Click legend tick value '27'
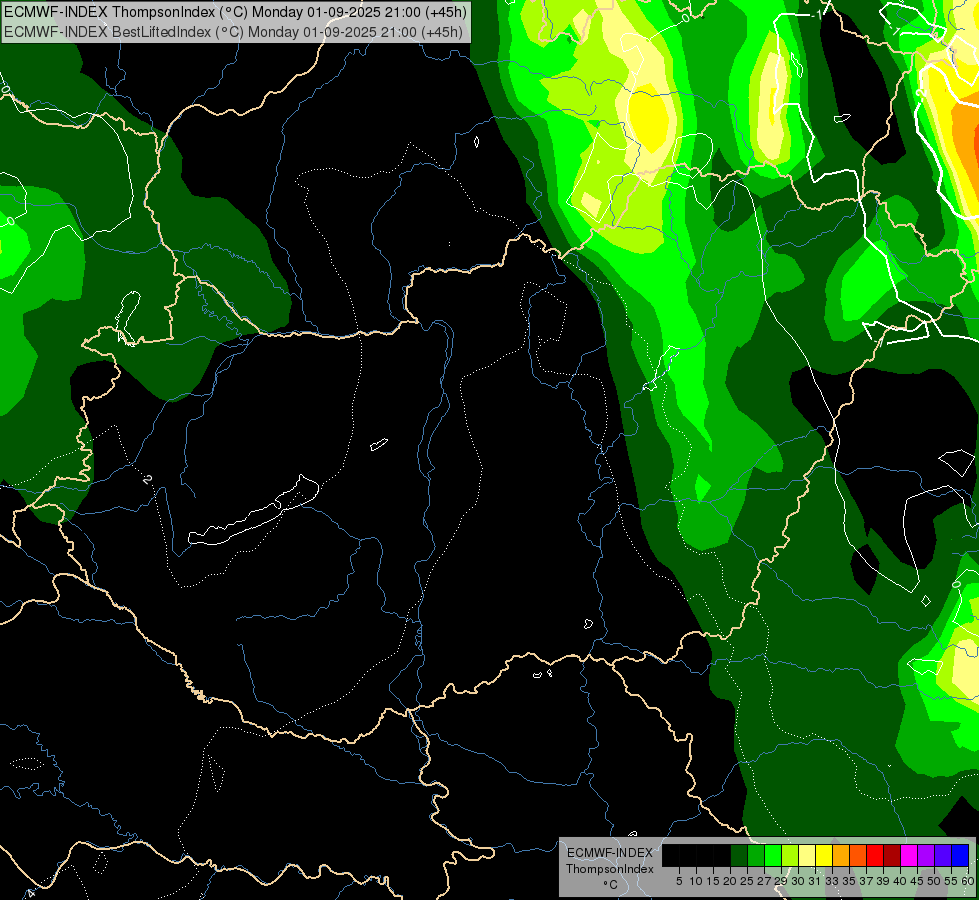 [764, 881]
